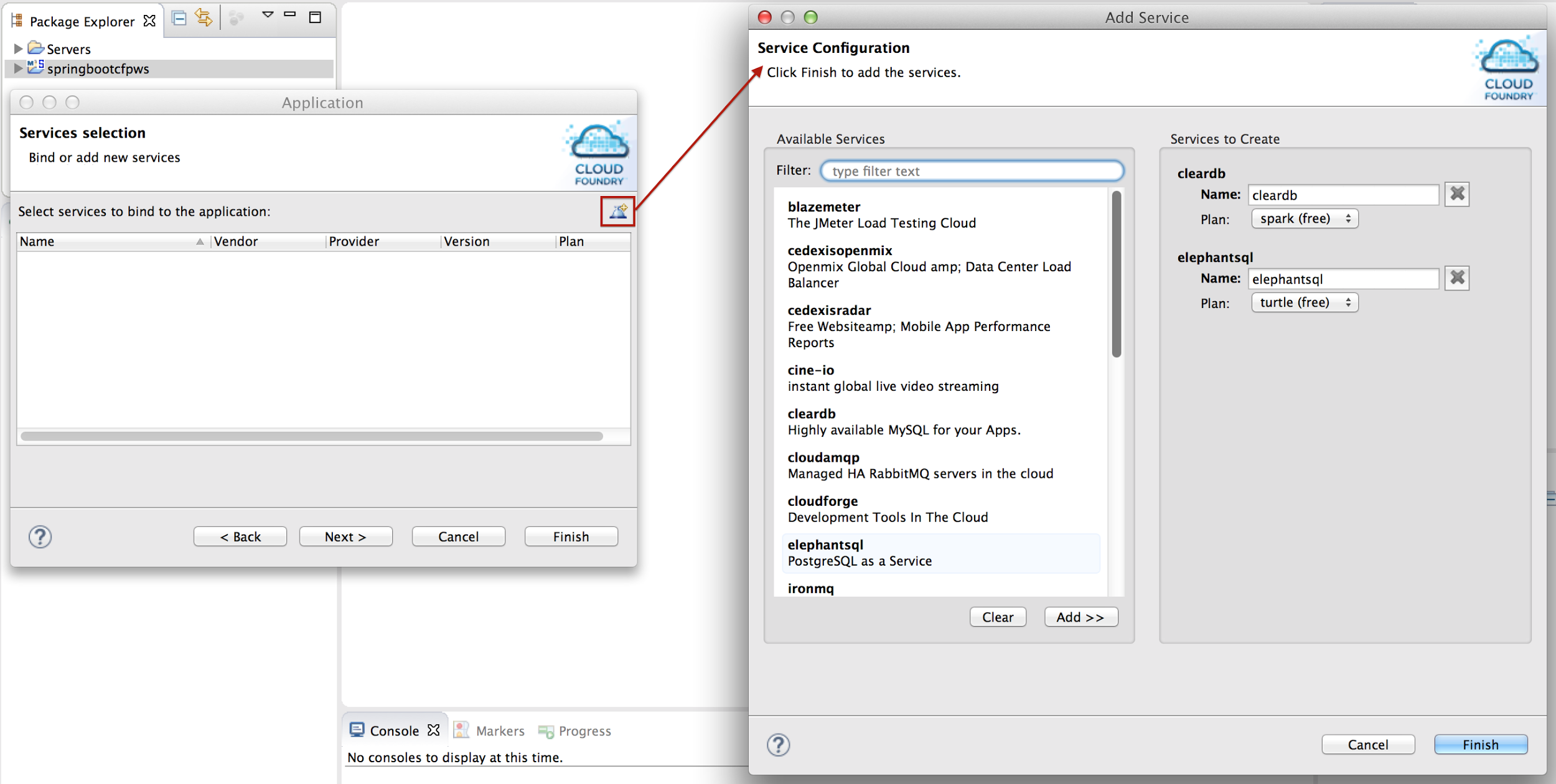Minimize the Package Explorer view
Viewport: 1556px width, 784px height.
[290, 14]
